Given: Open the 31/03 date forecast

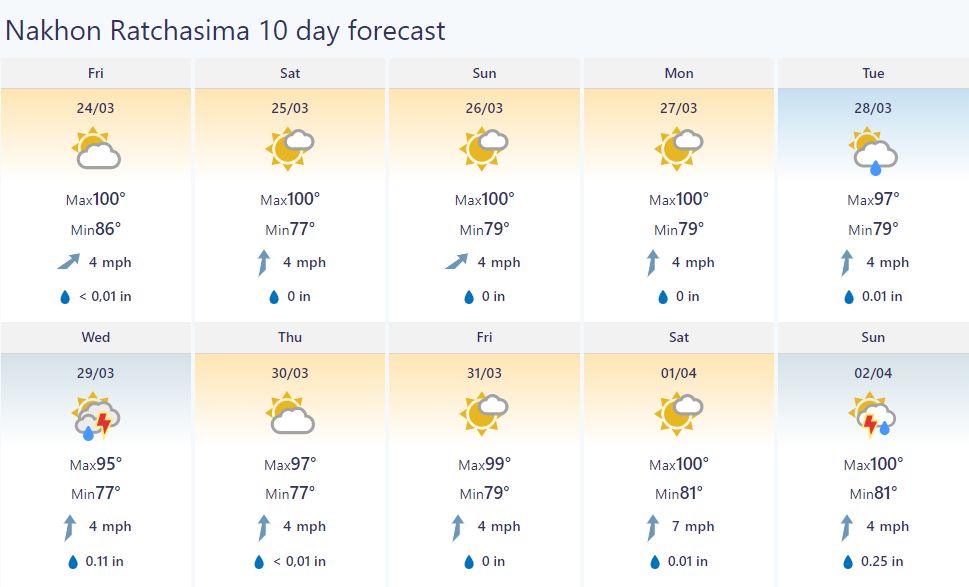Looking at the screenshot, I should point(484,373).
